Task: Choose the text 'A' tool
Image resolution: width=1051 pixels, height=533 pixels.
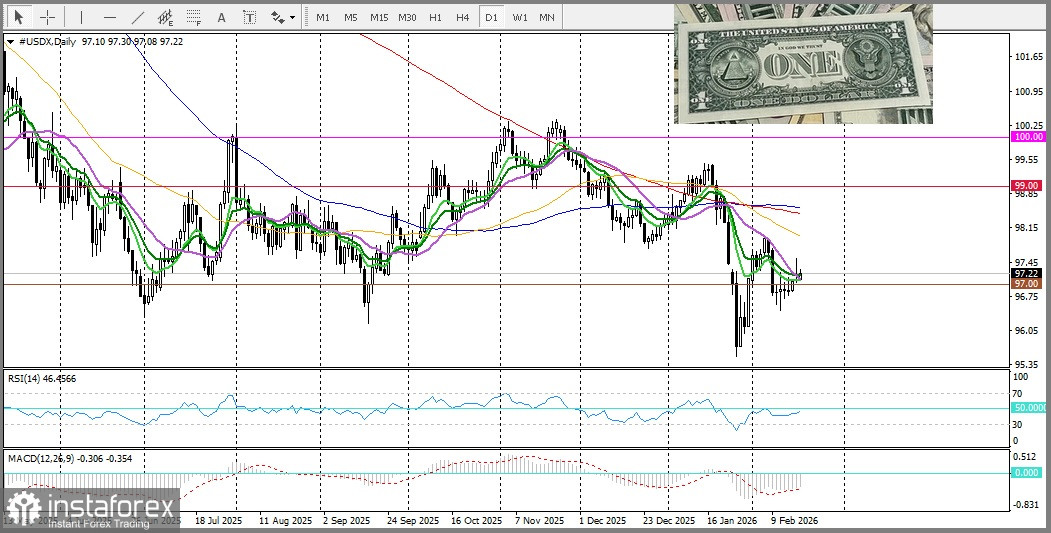Action: click(221, 17)
